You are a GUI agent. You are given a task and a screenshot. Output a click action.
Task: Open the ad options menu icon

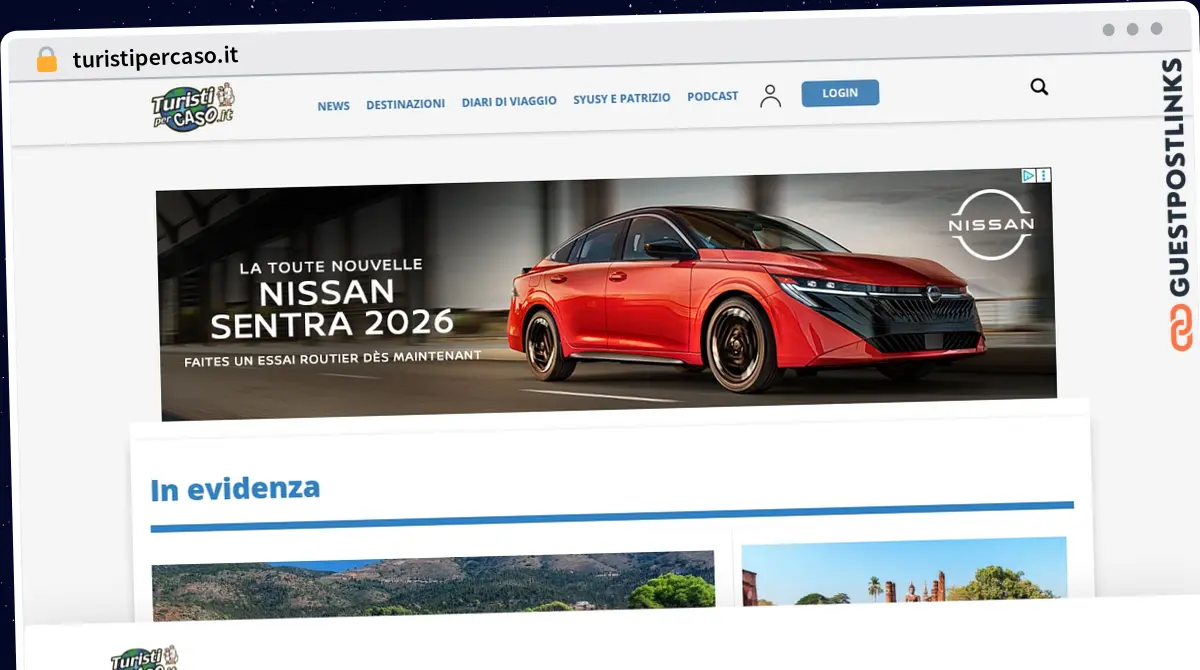[x=1044, y=175]
